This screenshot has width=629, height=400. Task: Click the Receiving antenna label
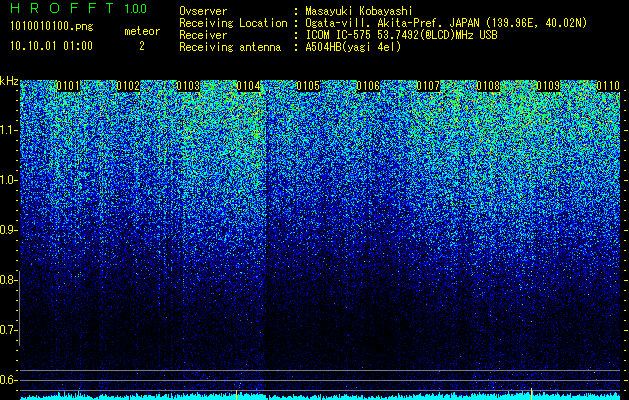(x=230, y=47)
